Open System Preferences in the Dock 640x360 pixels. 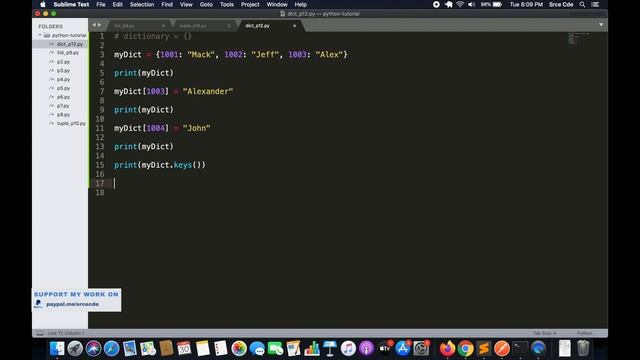421,349
